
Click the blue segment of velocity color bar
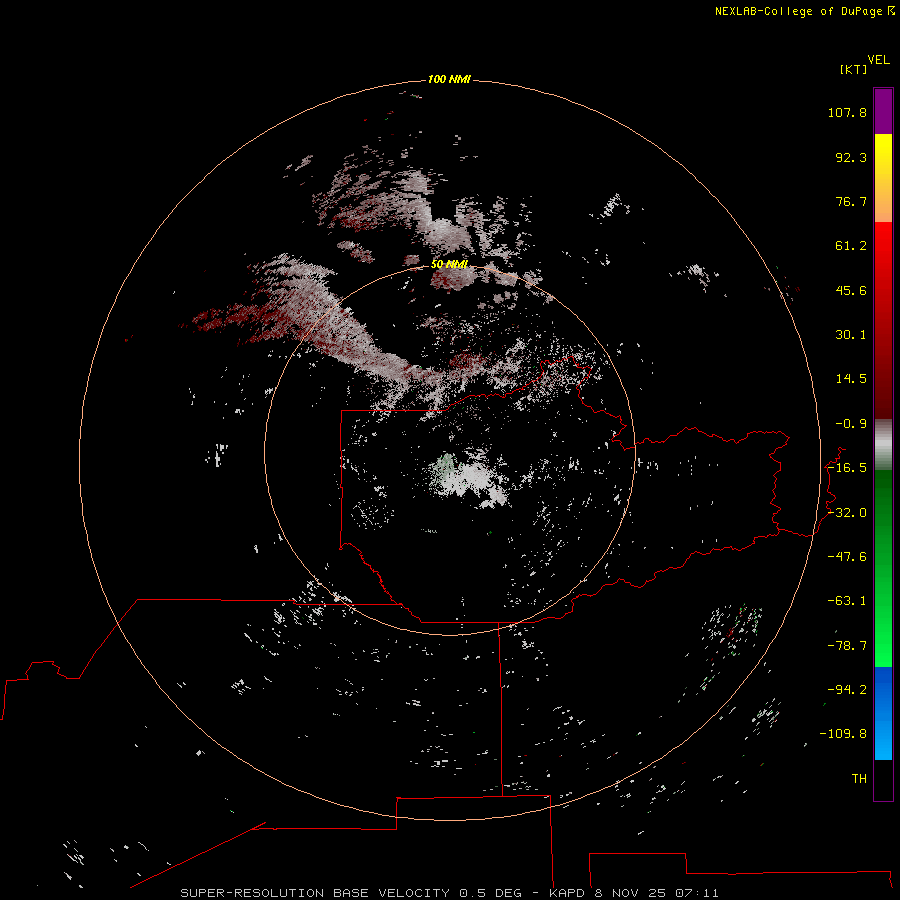click(883, 713)
